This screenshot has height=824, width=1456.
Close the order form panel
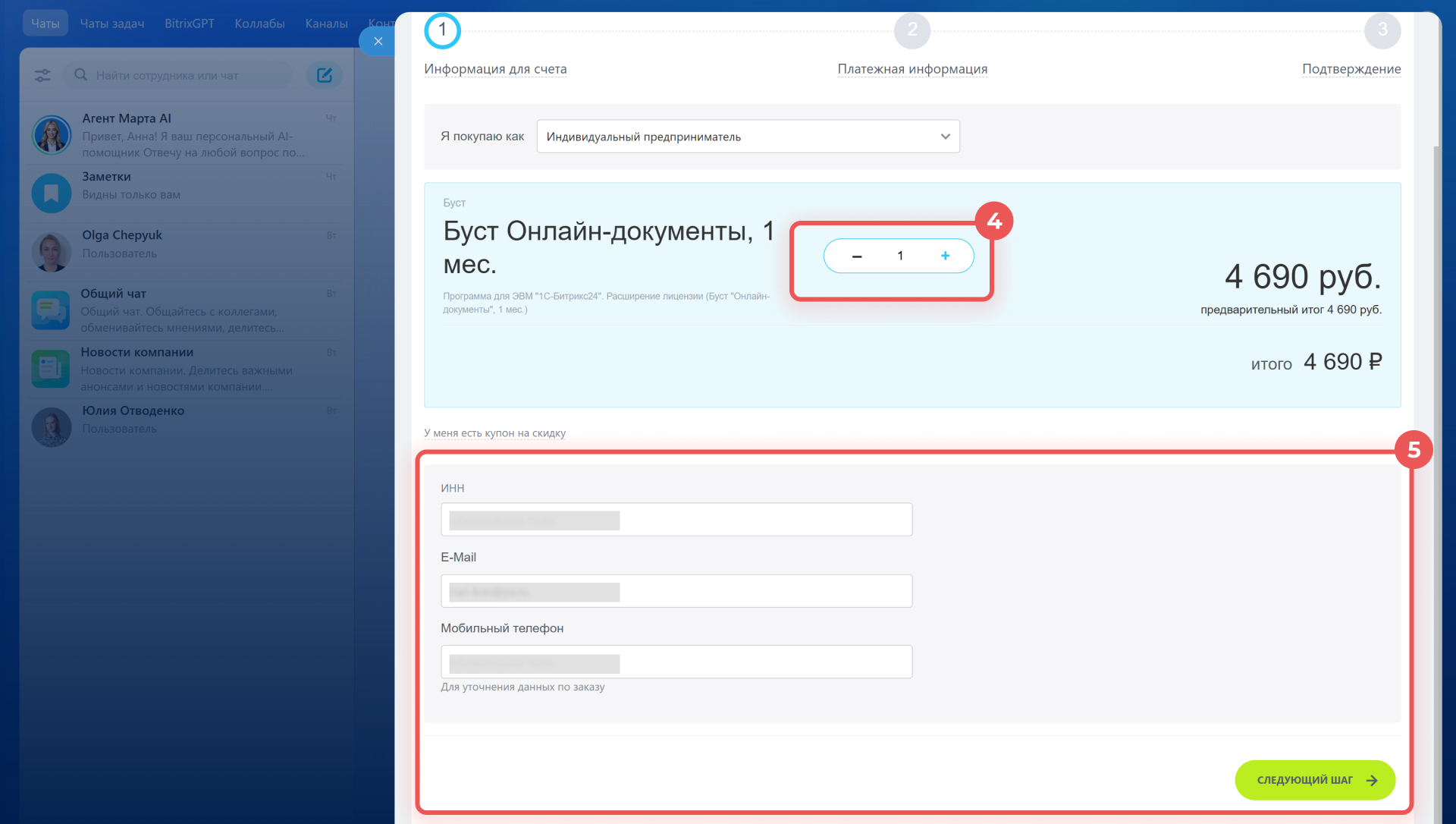(378, 41)
